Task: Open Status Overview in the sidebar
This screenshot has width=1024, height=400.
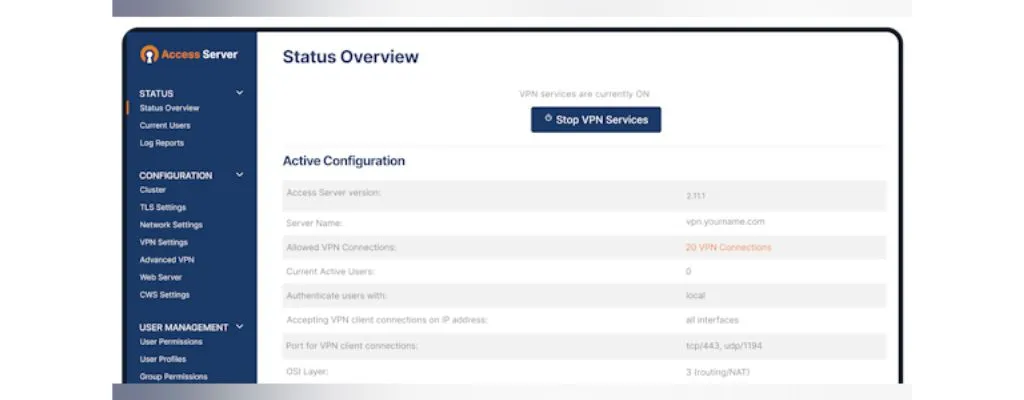Action: coord(169,108)
